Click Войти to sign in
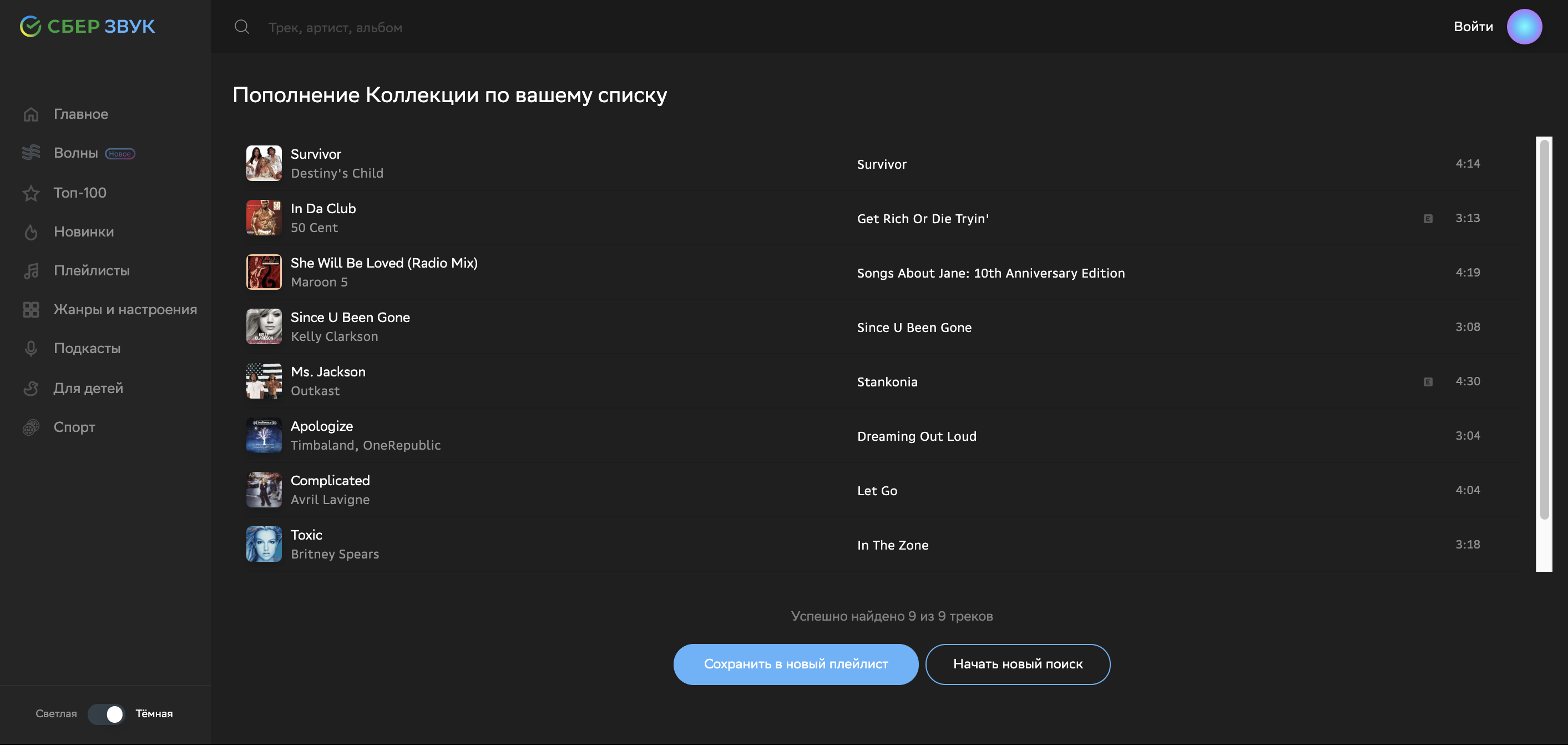1568x745 pixels. [x=1473, y=26]
